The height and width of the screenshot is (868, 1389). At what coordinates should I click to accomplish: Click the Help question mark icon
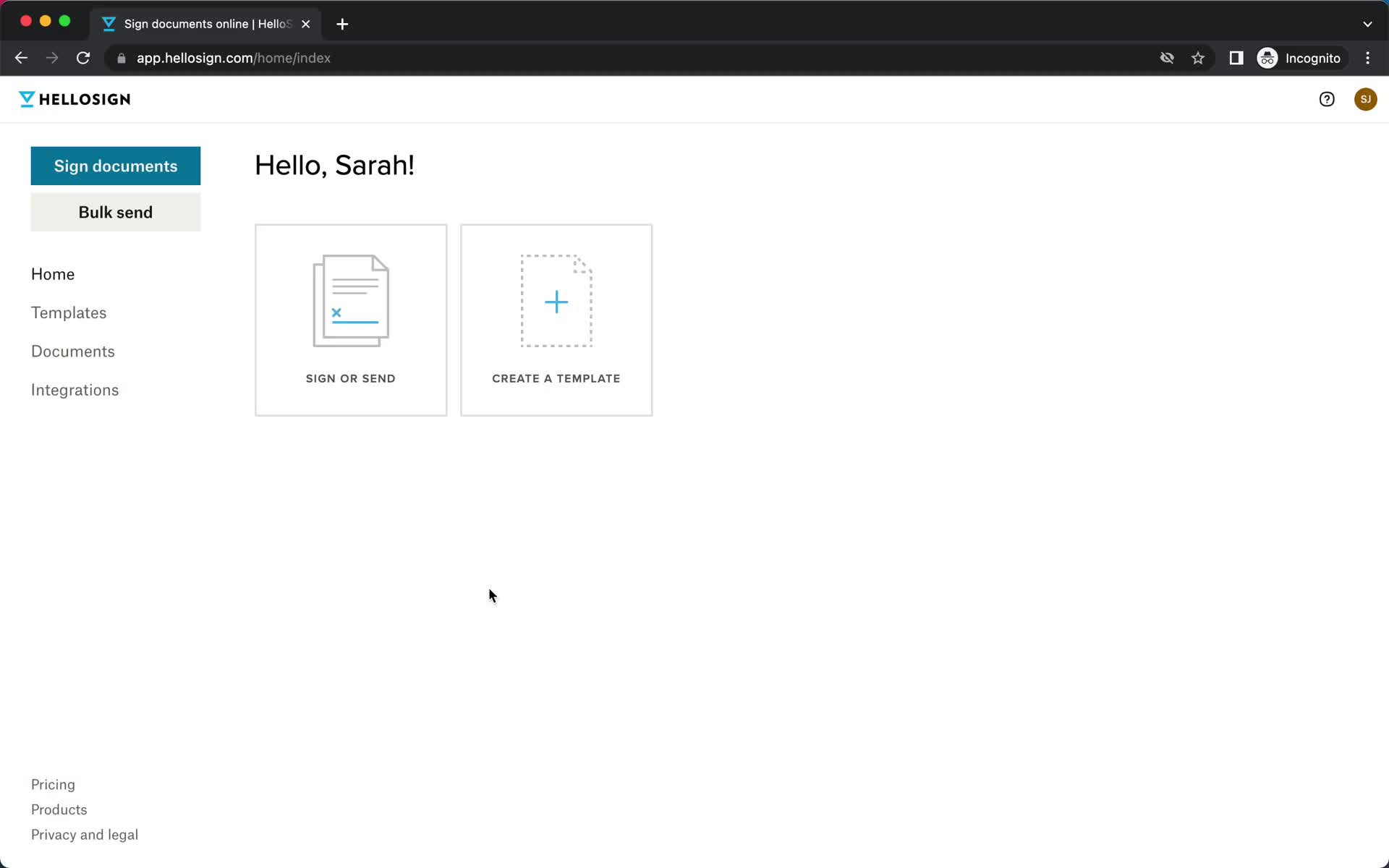(x=1325, y=99)
